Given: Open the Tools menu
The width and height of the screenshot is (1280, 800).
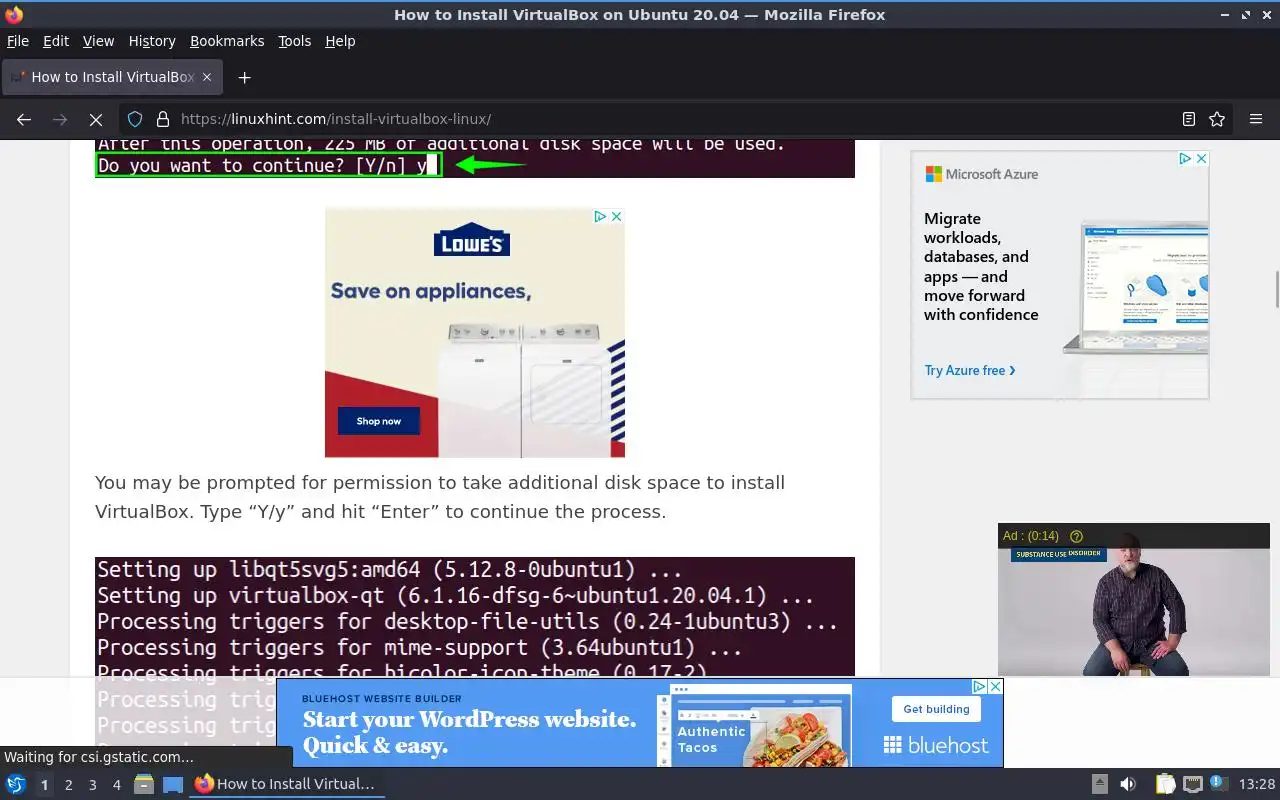Looking at the screenshot, I should coord(295,41).
